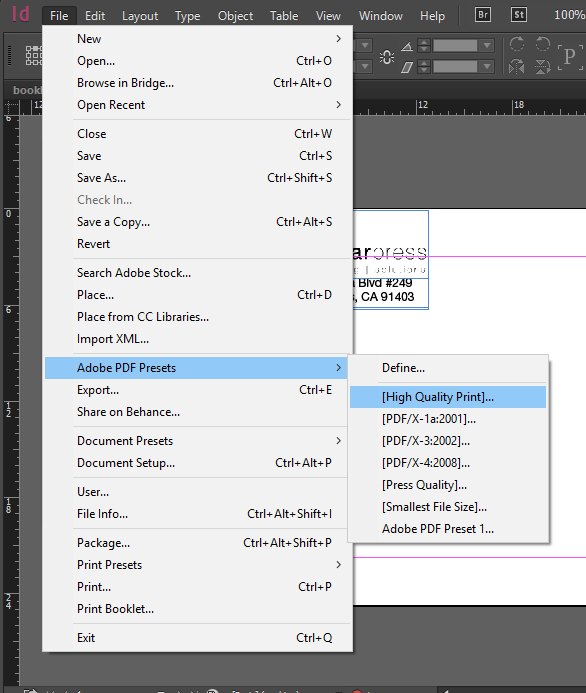Open the Window menu
Screen dimensions: 586x693
[381, 16]
